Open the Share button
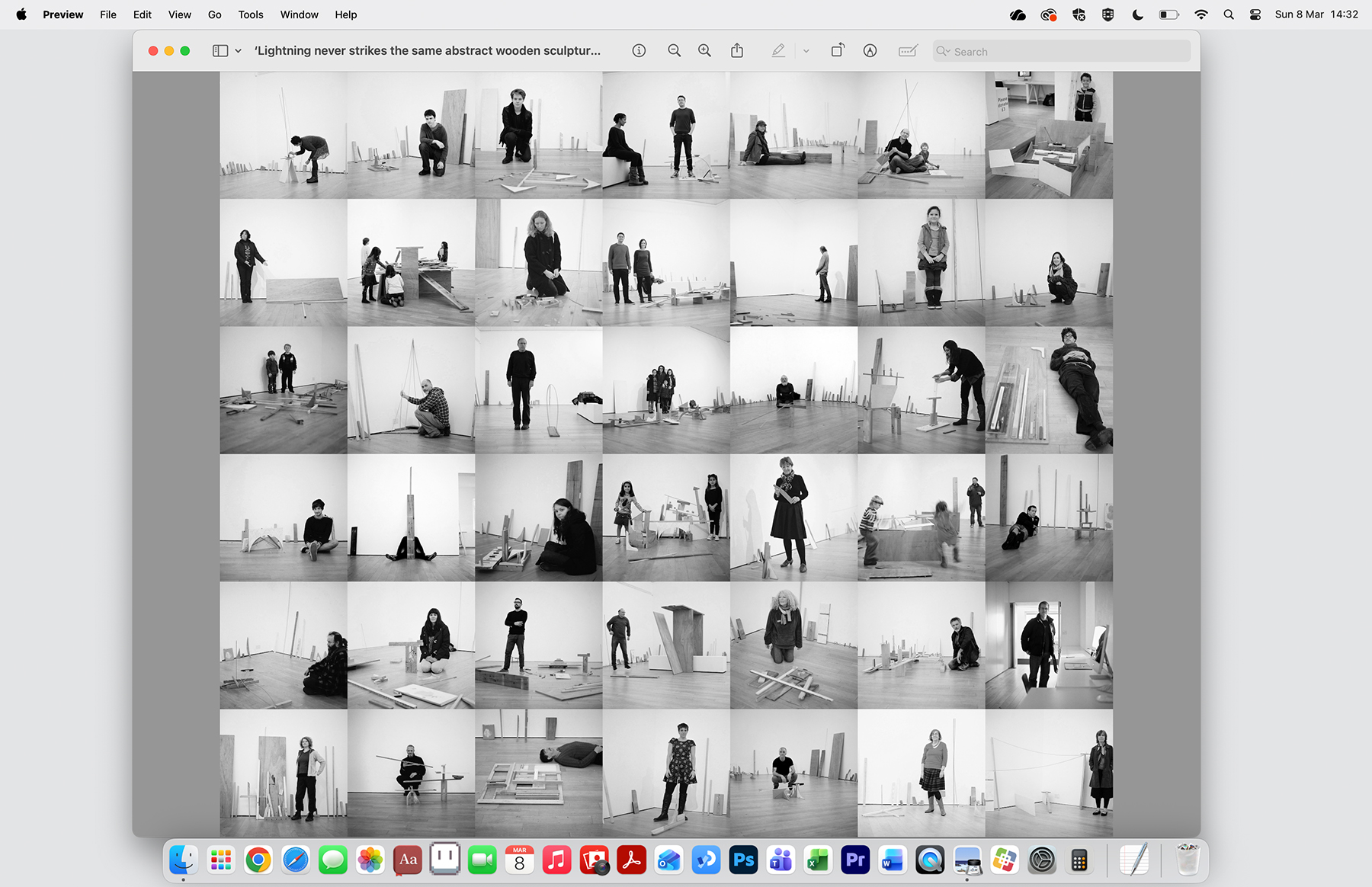This screenshot has width=1372, height=887. point(737,51)
